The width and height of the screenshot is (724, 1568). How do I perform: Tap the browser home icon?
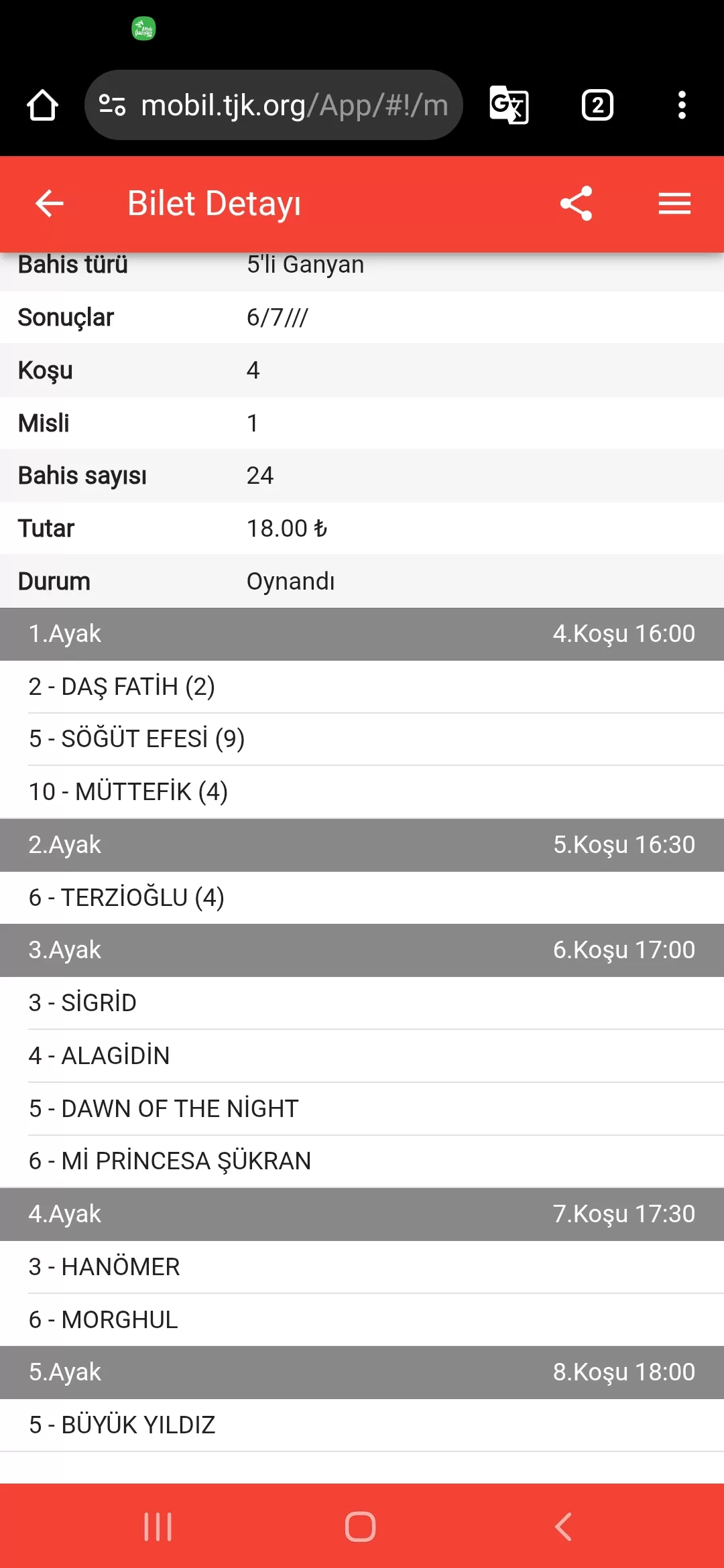[x=42, y=105]
